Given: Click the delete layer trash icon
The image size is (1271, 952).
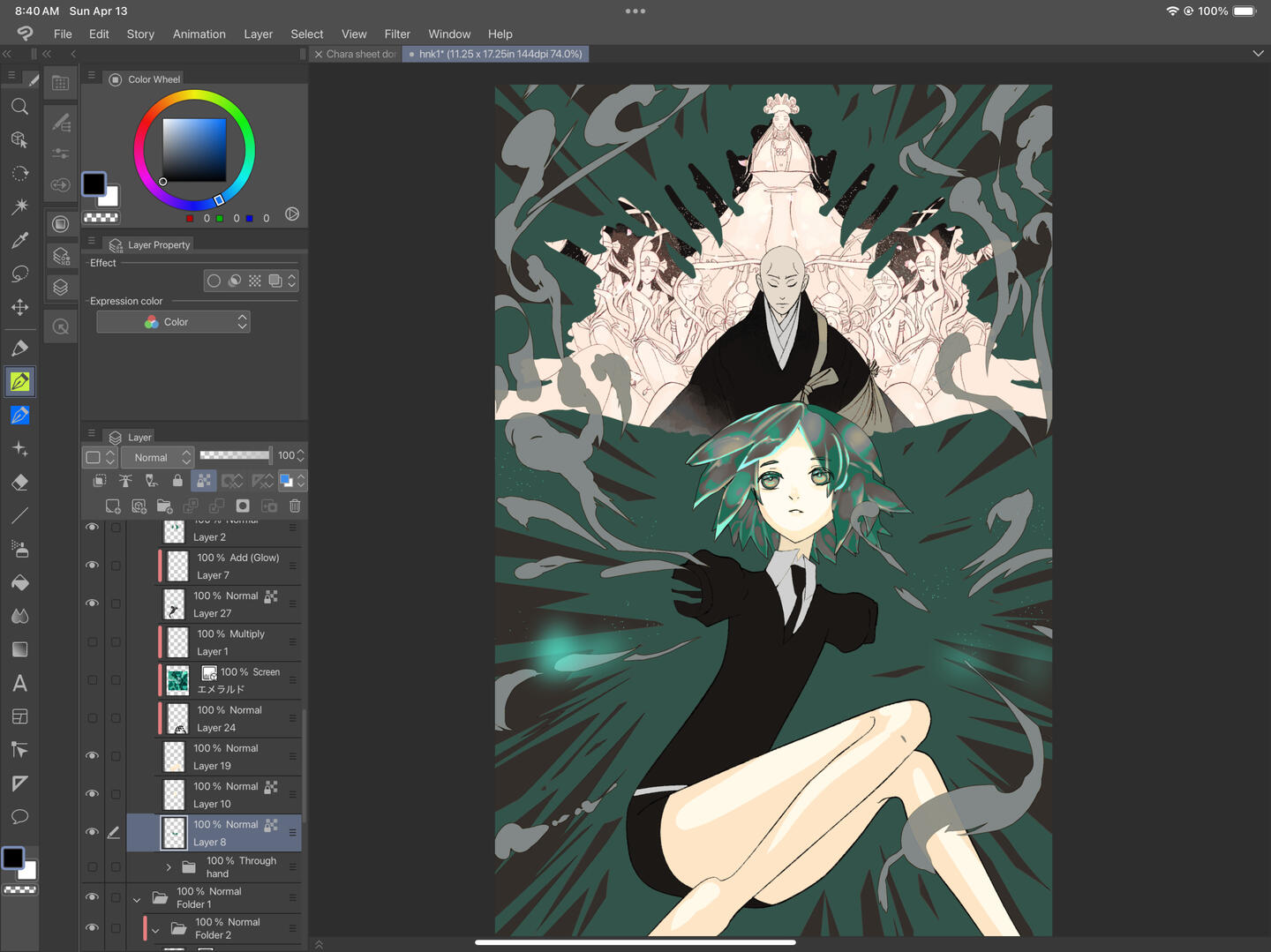Looking at the screenshot, I should [295, 506].
